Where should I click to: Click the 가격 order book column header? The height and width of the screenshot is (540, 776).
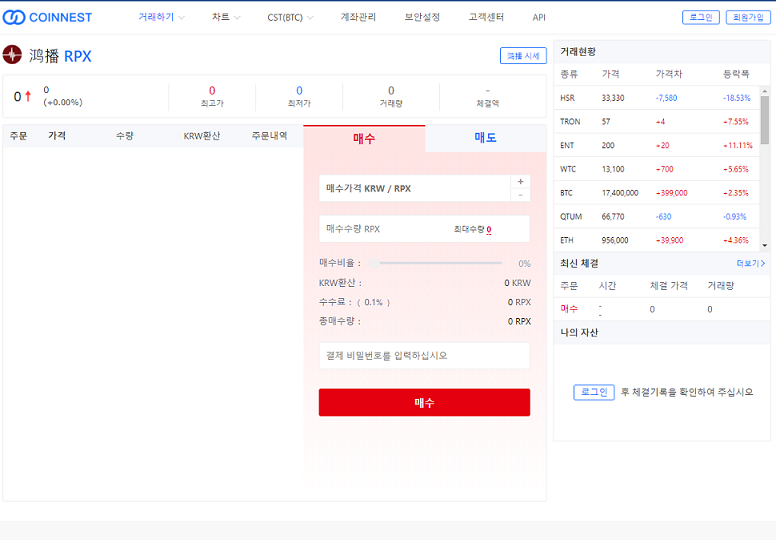[57, 136]
